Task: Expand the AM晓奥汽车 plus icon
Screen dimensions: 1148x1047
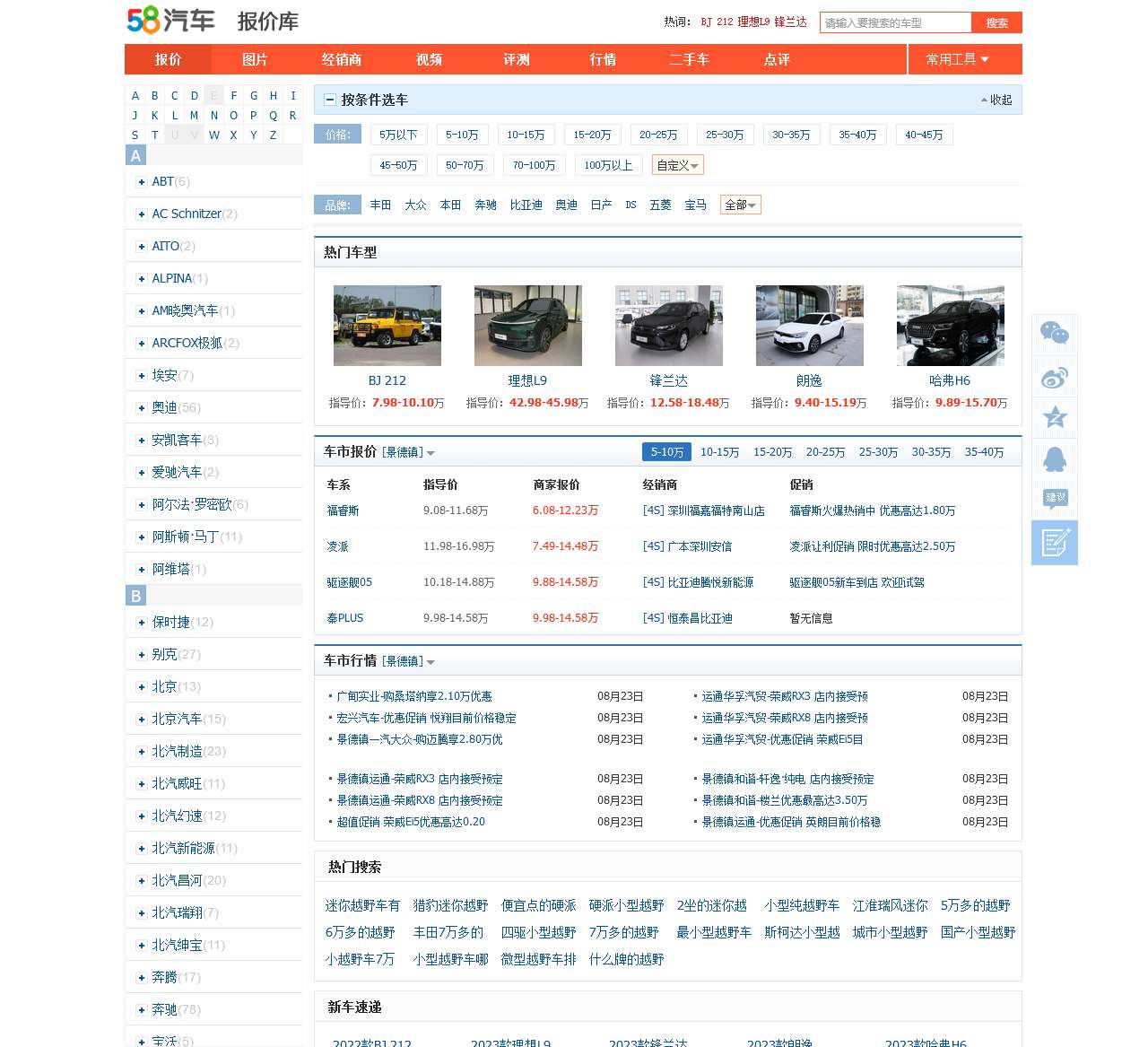Action: pos(141,310)
